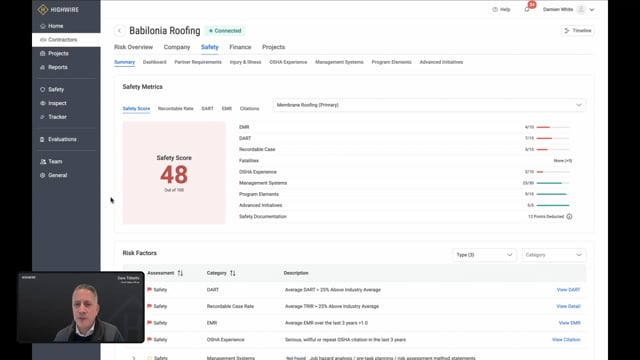Open the Program Elements sub-tab
This screenshot has width=640, height=360.
tap(391, 62)
